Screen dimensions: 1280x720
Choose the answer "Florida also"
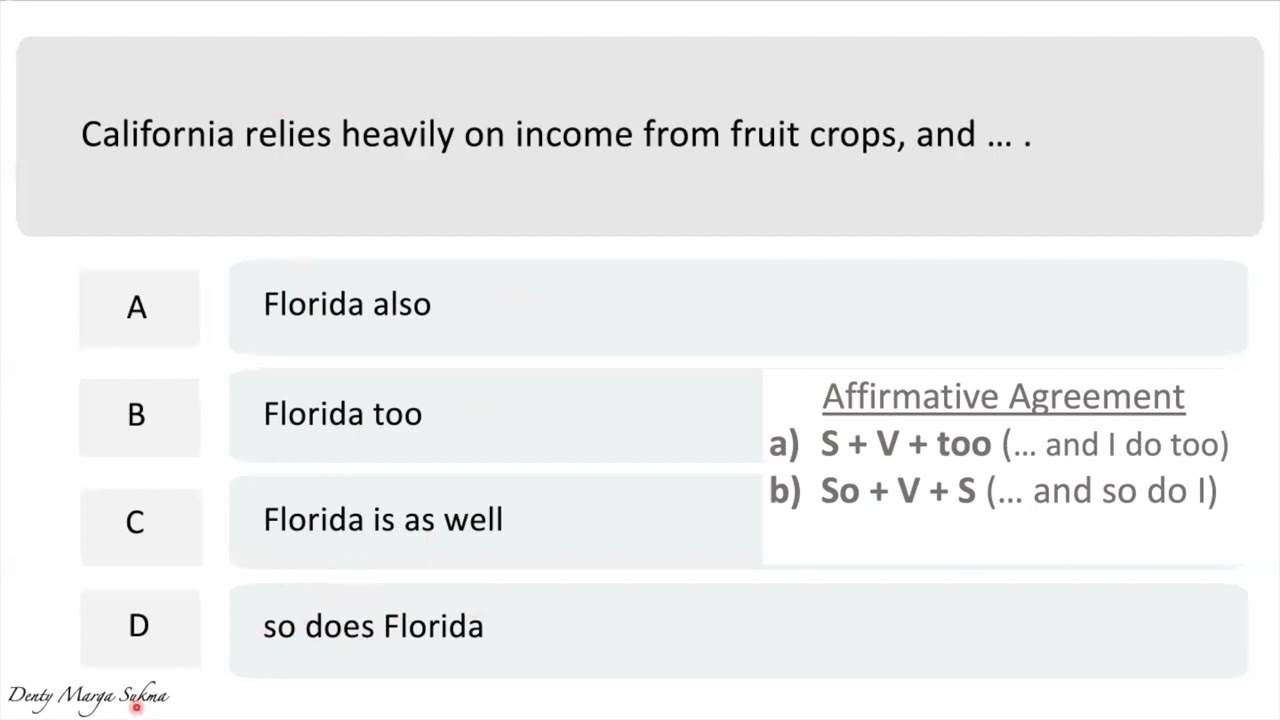pyautogui.click(x=347, y=305)
